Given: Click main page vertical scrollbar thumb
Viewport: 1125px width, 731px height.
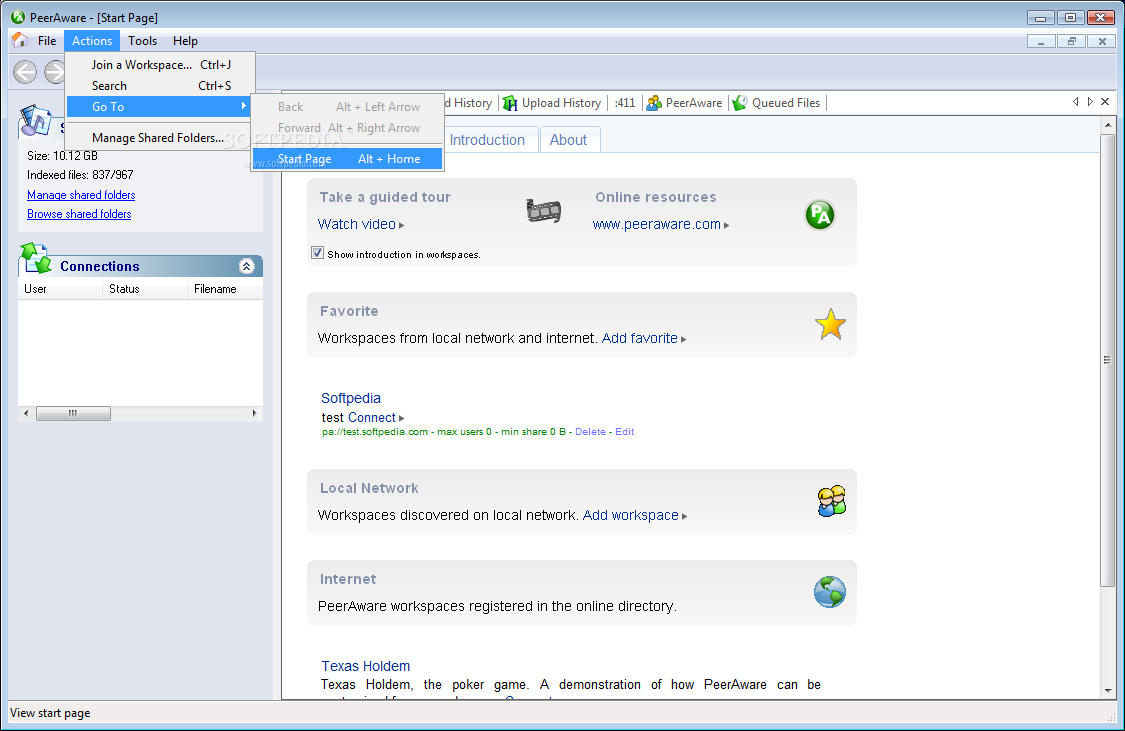Looking at the screenshot, I should point(1107,360).
